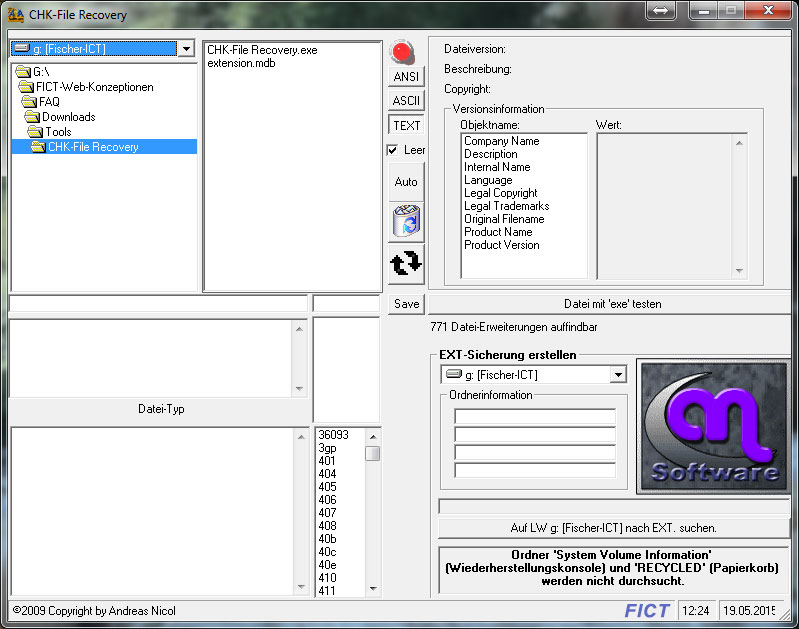Screen dimensions: 799x629
Task: Select extension 40b in list
Action: pos(327,539)
